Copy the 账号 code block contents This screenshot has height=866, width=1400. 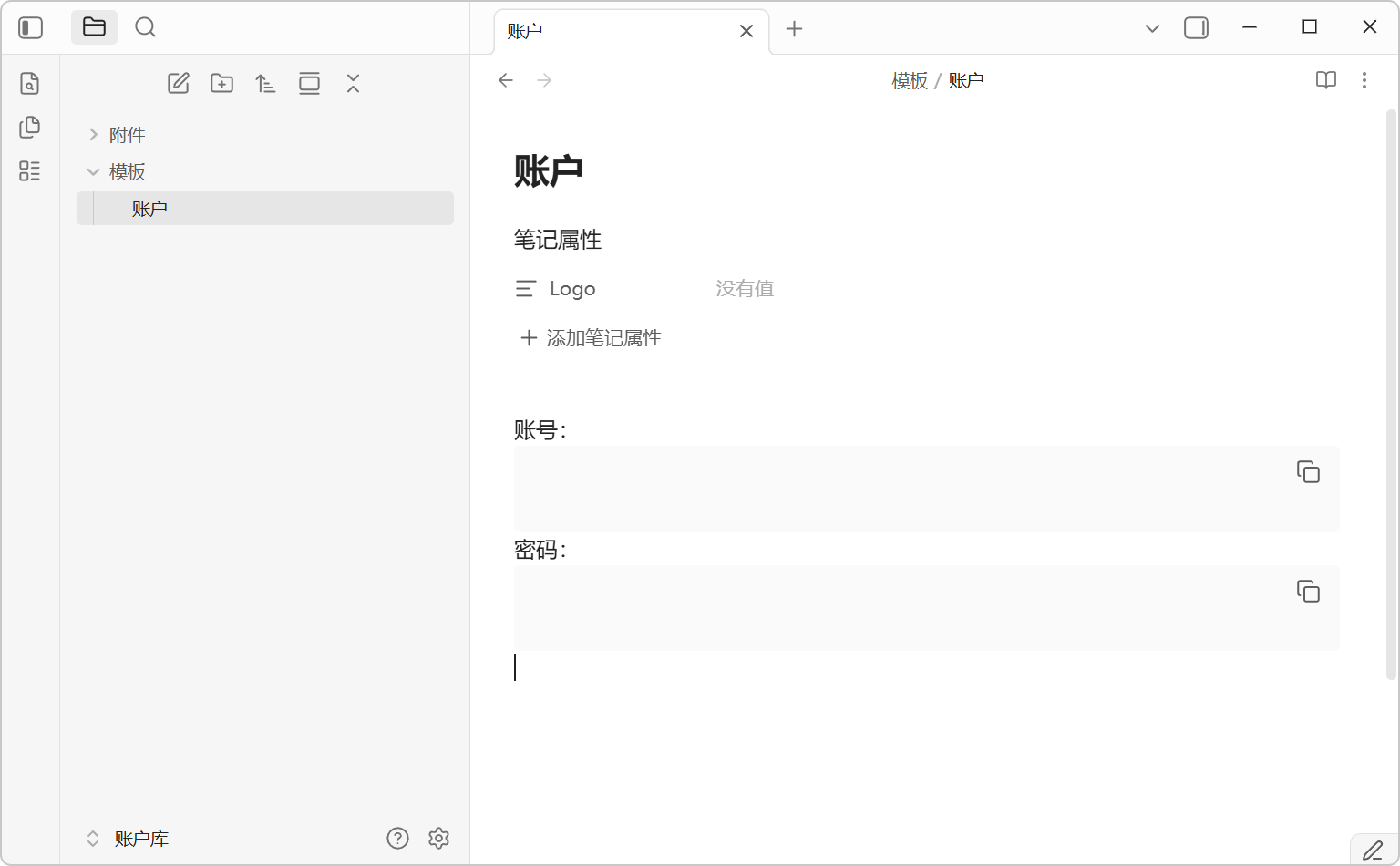(1308, 472)
